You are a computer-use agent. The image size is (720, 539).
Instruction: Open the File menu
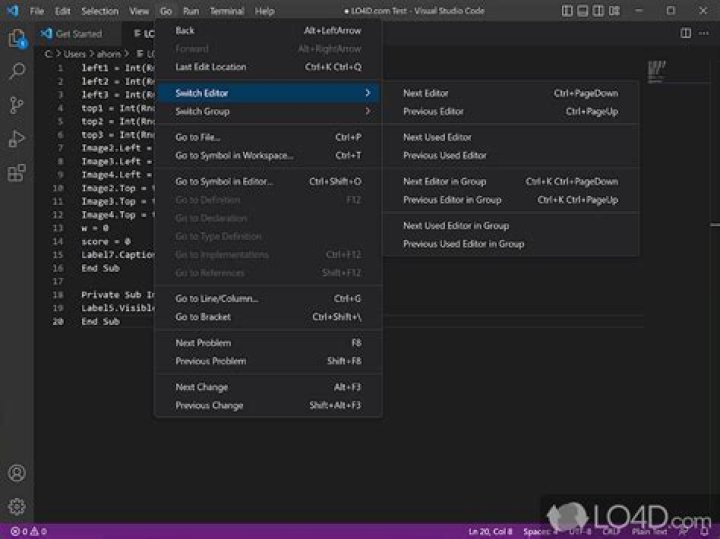tap(37, 11)
